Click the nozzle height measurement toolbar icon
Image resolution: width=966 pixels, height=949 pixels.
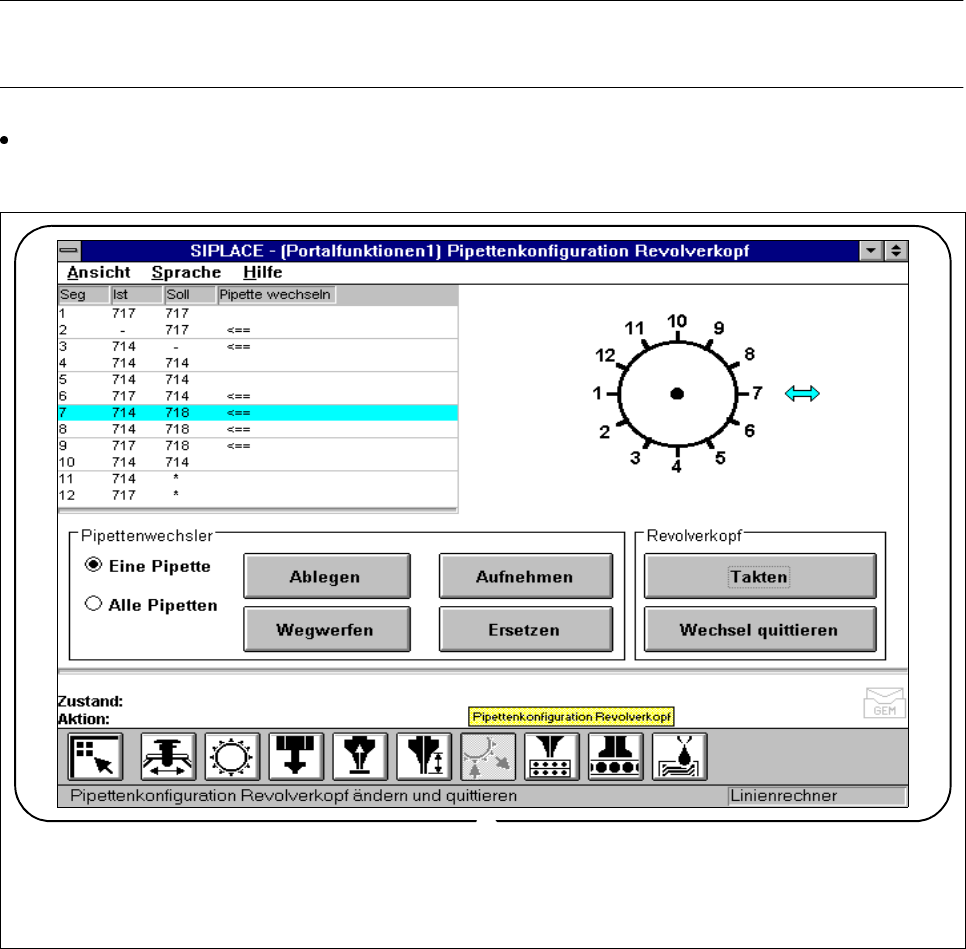[424, 756]
